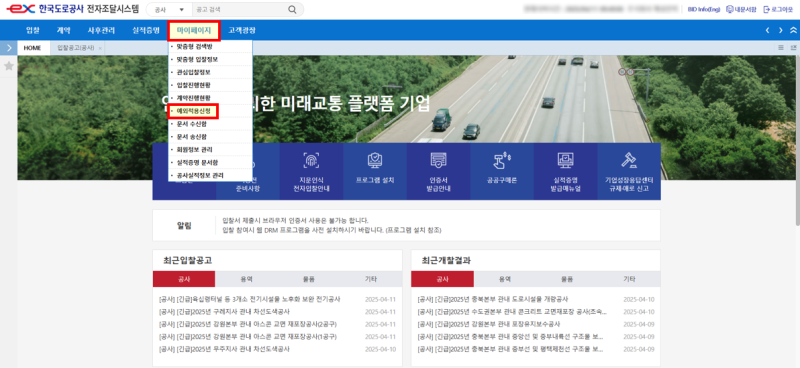
Task: Select 물품 tab under 최근입찰공고
Action: tap(309, 279)
